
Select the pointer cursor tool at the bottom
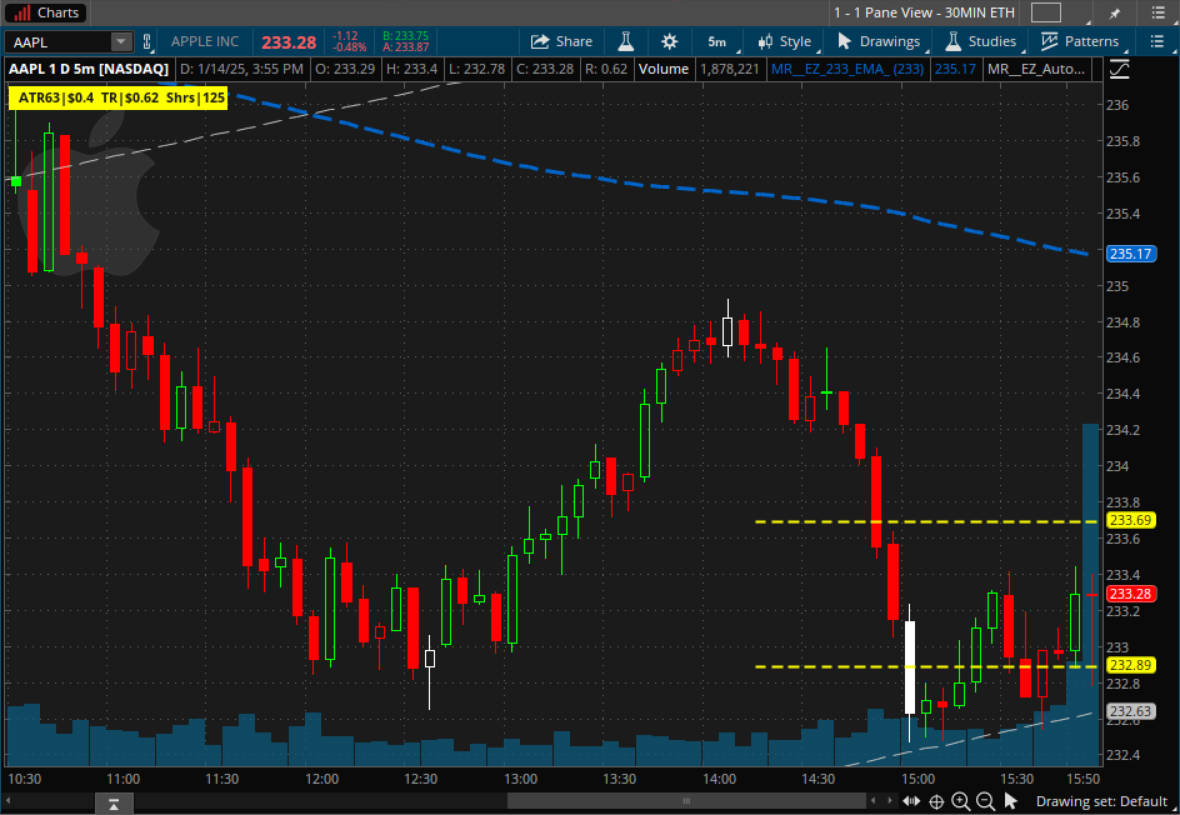pos(1011,801)
